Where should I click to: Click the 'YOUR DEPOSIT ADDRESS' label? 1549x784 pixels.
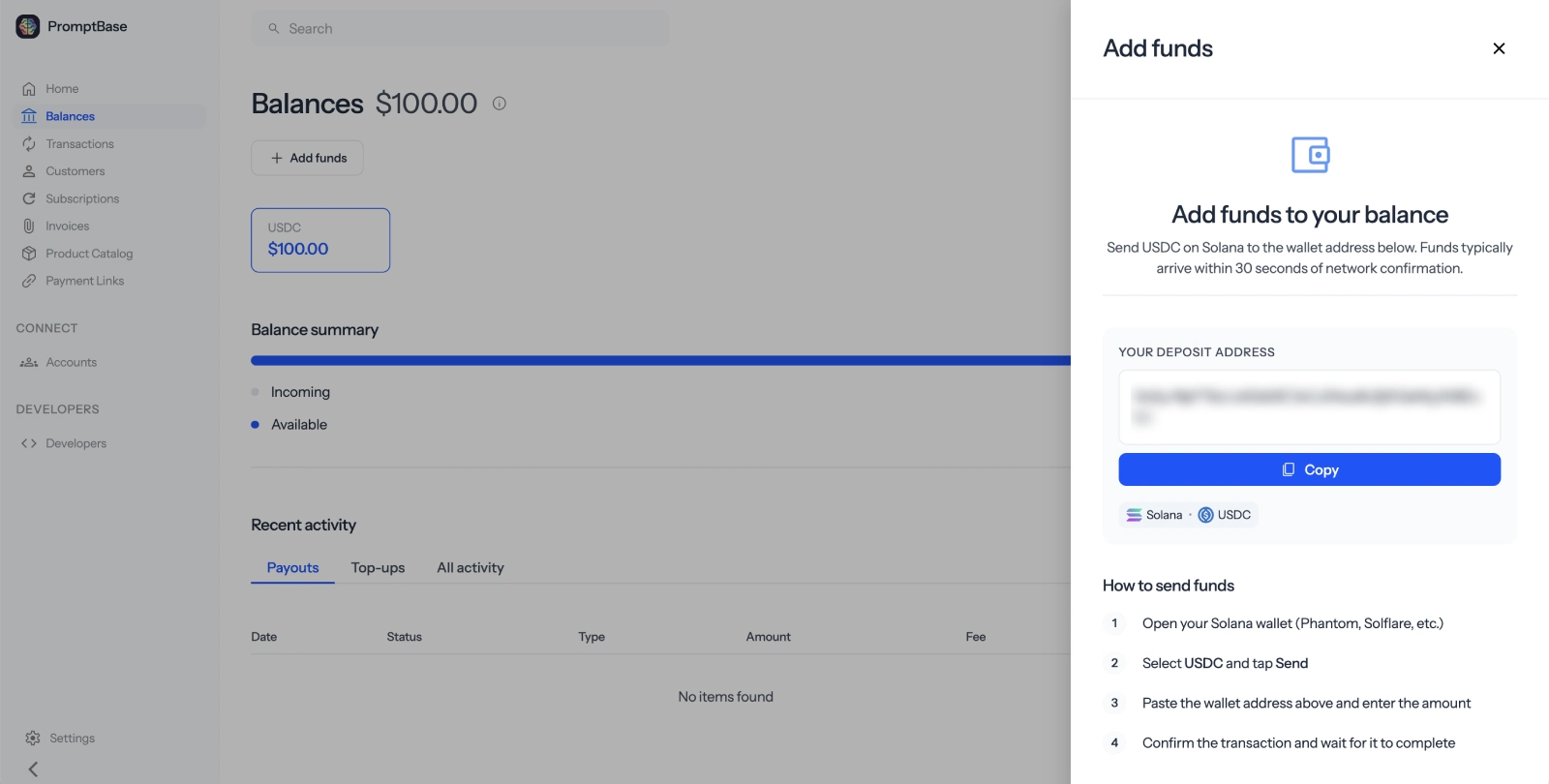(x=1197, y=352)
